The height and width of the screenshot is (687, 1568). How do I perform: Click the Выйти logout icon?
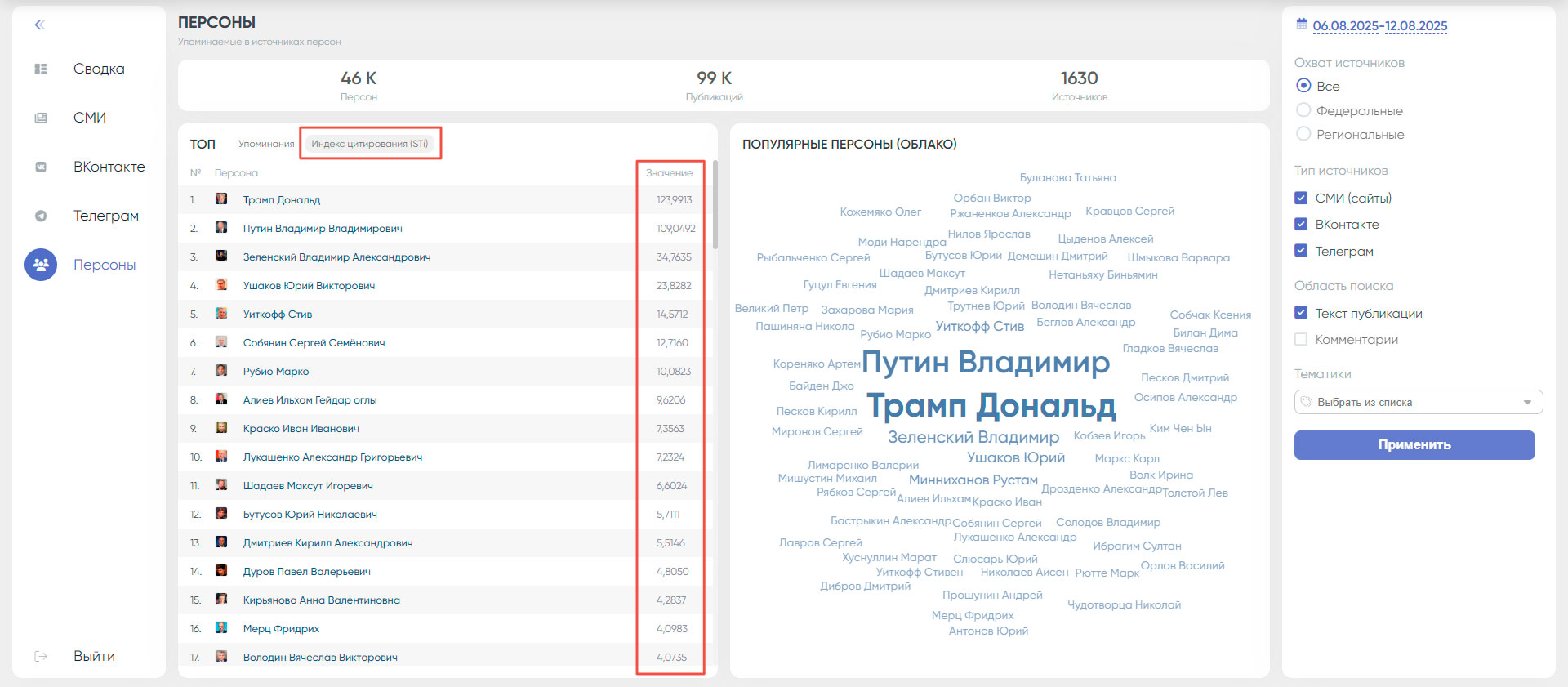tap(41, 657)
